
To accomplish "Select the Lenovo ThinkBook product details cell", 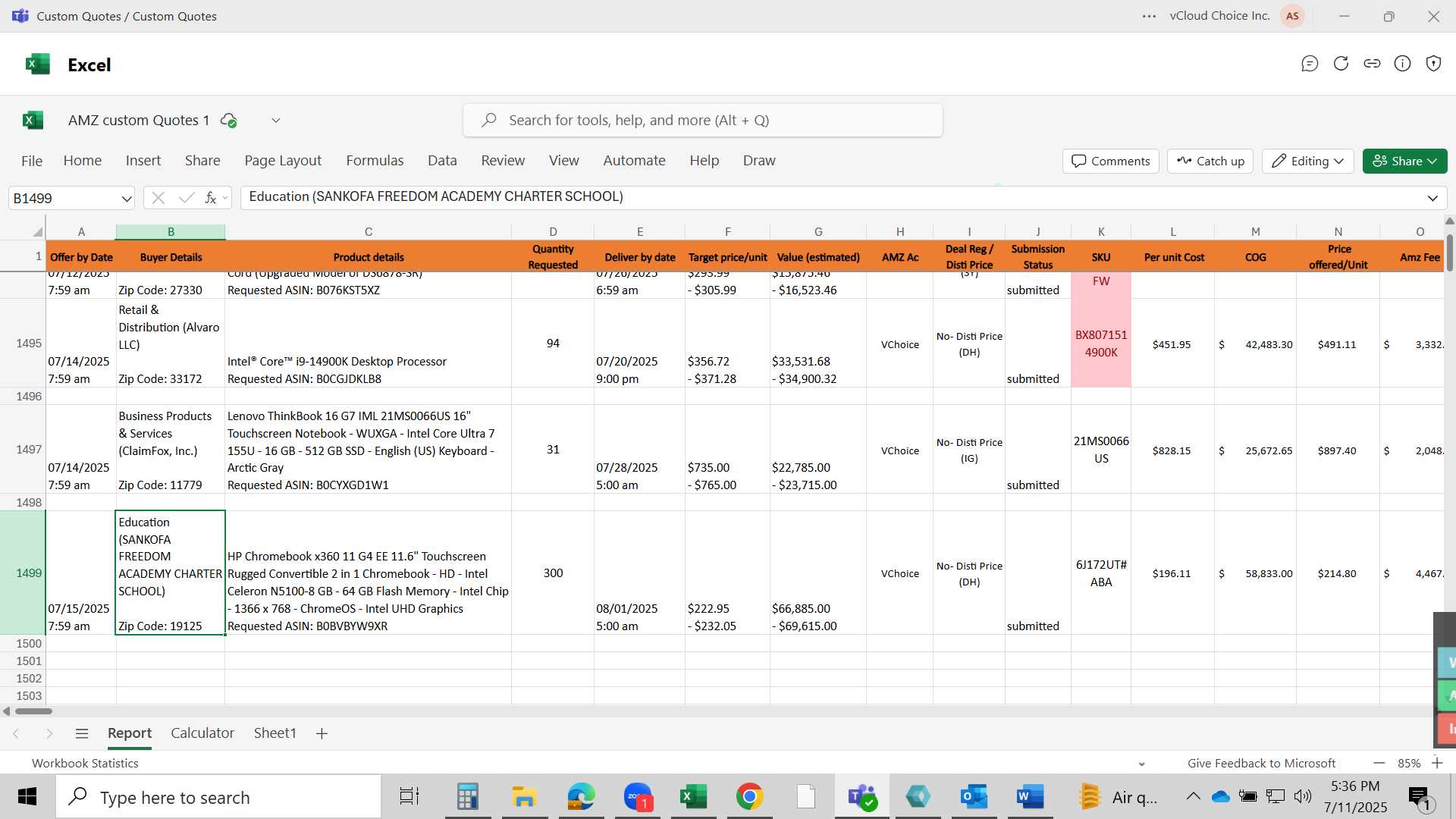I will (x=368, y=450).
